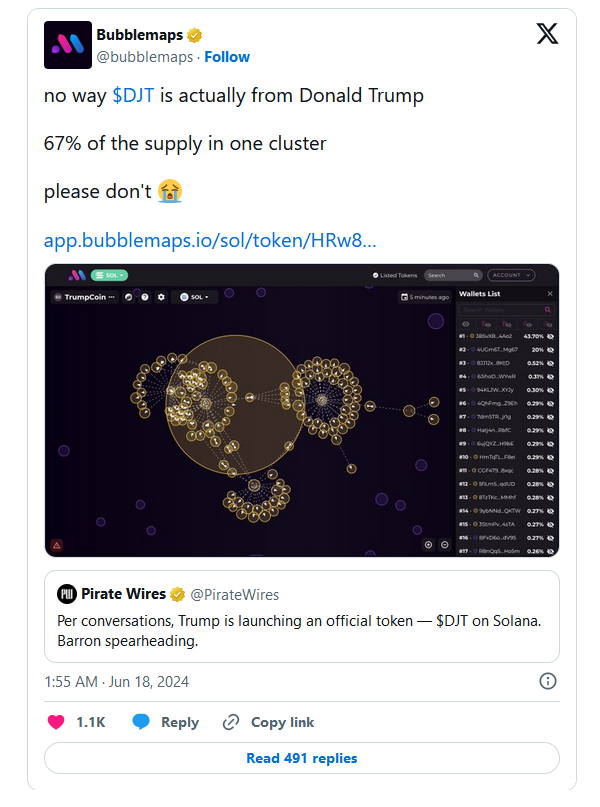Like the tweet with heart icon
The image size is (600, 807).
[x=56, y=722]
